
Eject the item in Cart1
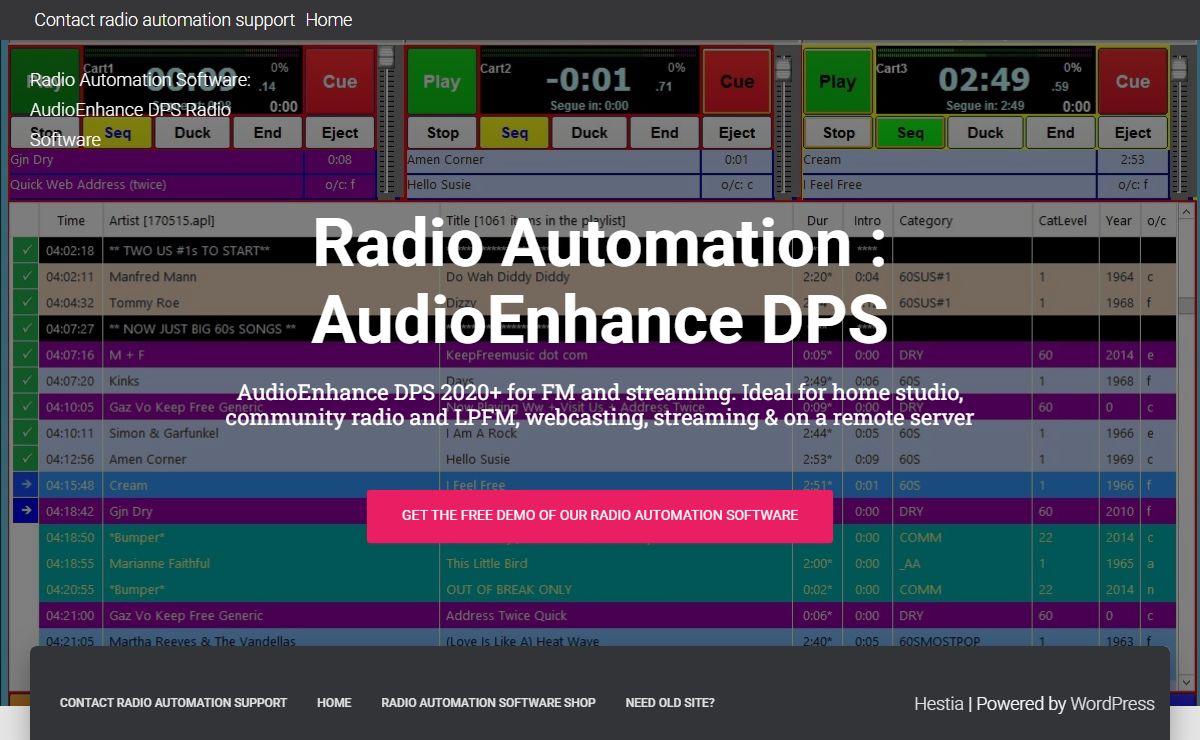340,132
